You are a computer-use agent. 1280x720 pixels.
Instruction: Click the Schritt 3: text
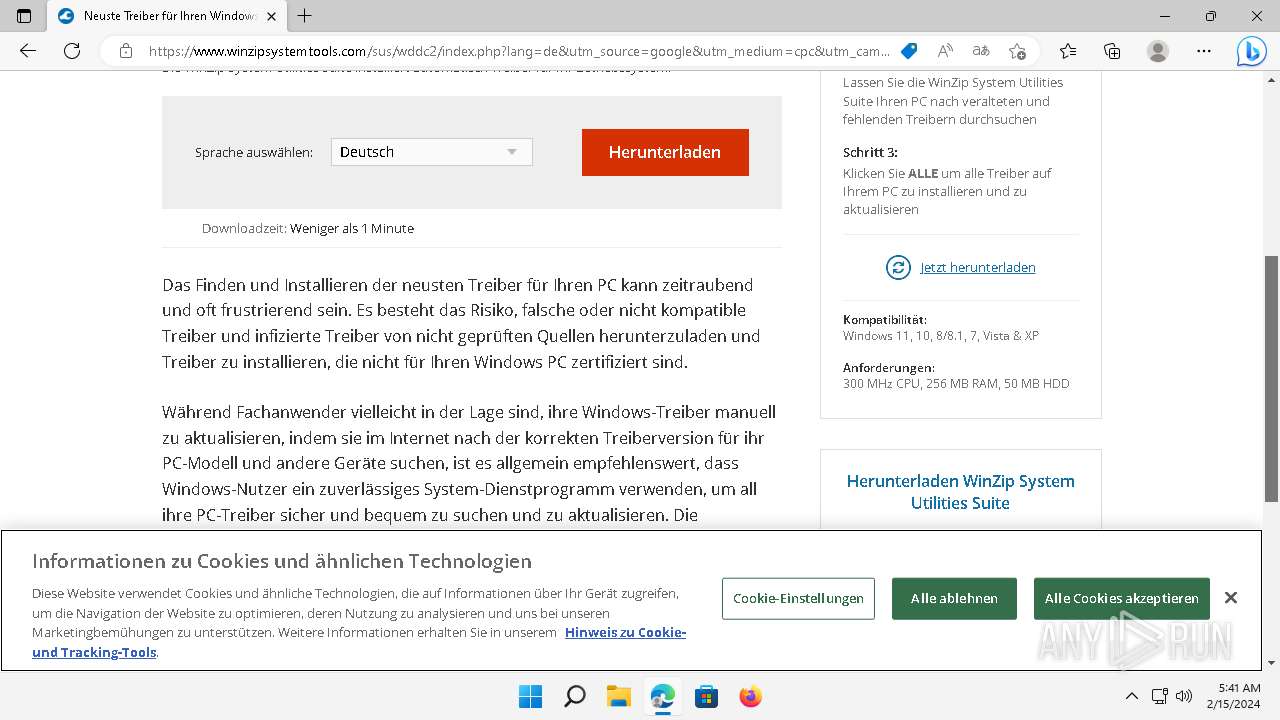[870, 152]
